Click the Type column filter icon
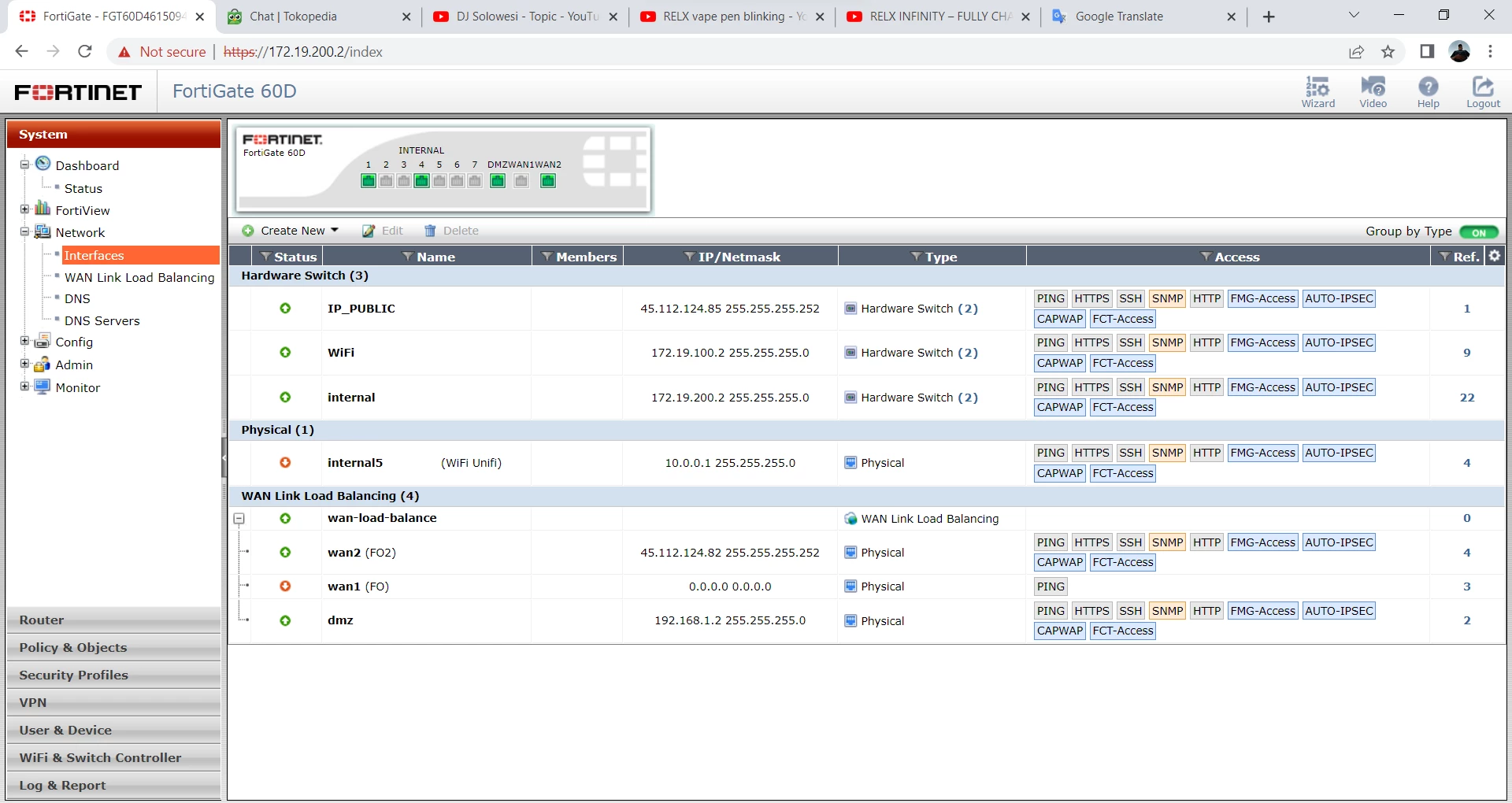The width and height of the screenshot is (1512, 803). (916, 257)
